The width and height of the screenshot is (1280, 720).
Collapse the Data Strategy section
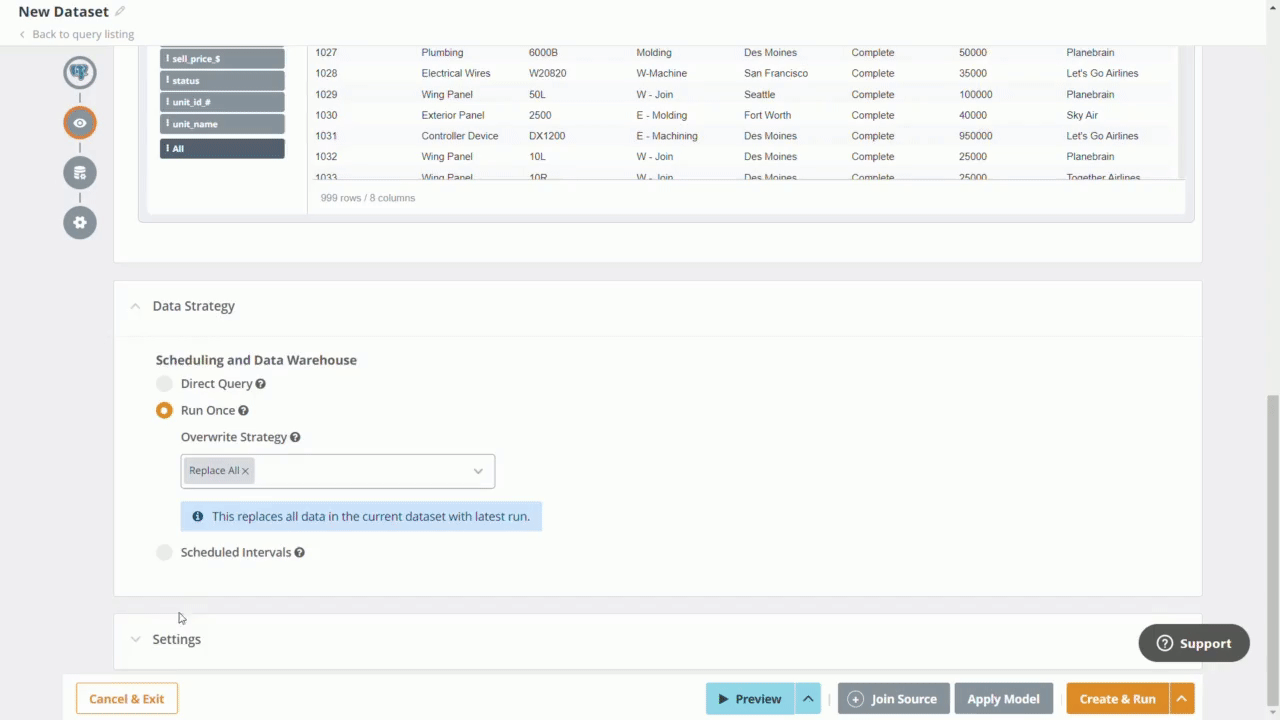[x=136, y=306]
